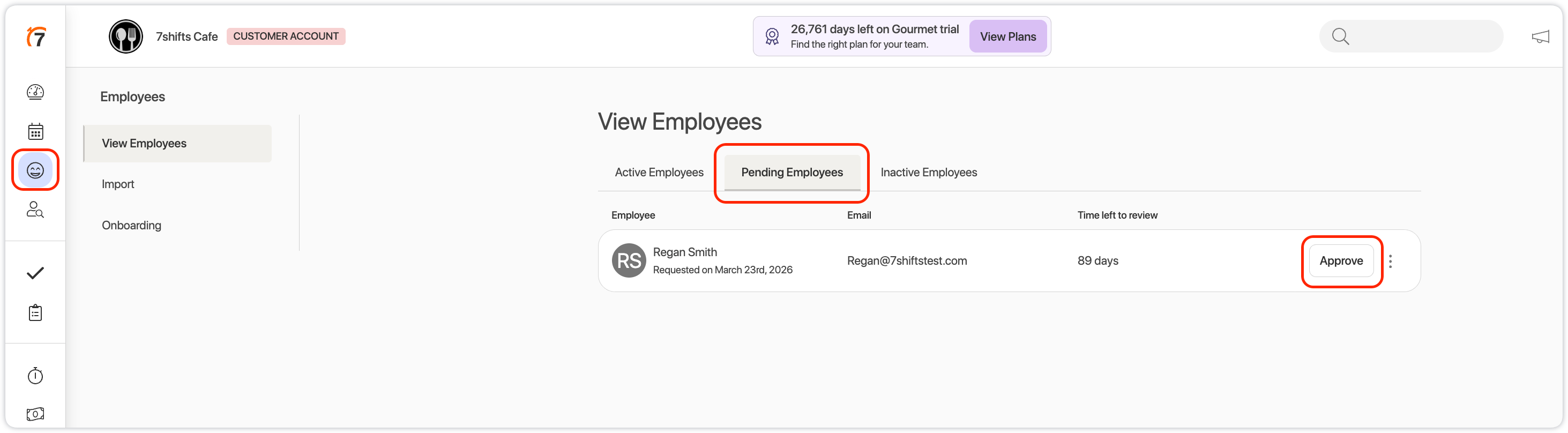This screenshot has height=433, width=1568.
Task: Switch to the Active Employees tab
Action: (x=659, y=173)
